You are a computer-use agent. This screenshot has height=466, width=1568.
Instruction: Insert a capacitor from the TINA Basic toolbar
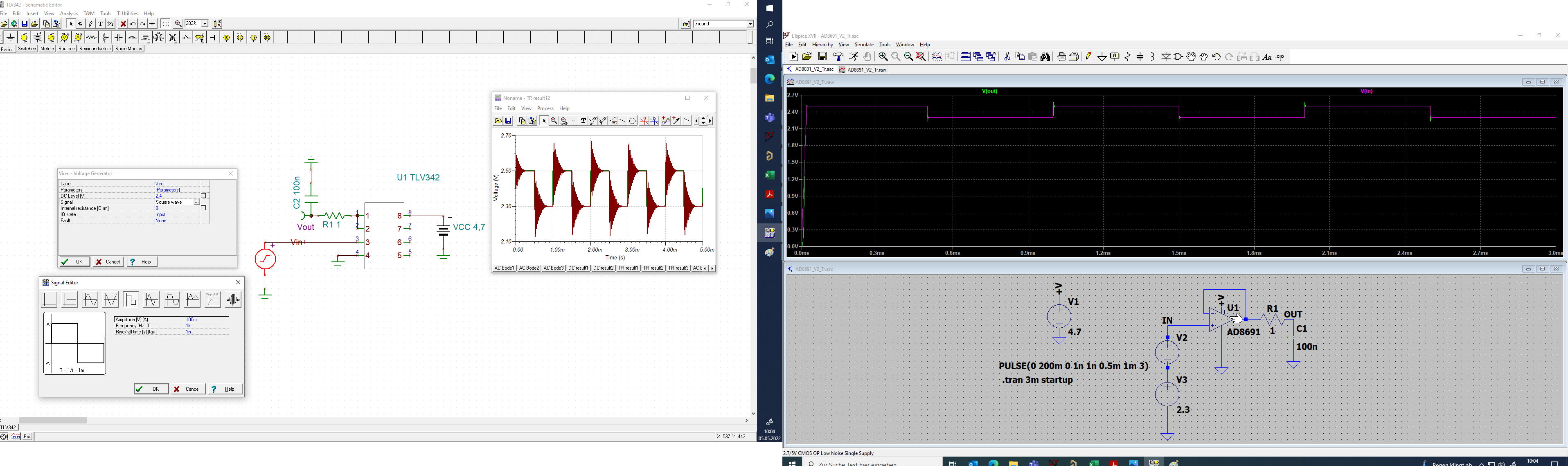coord(119,38)
